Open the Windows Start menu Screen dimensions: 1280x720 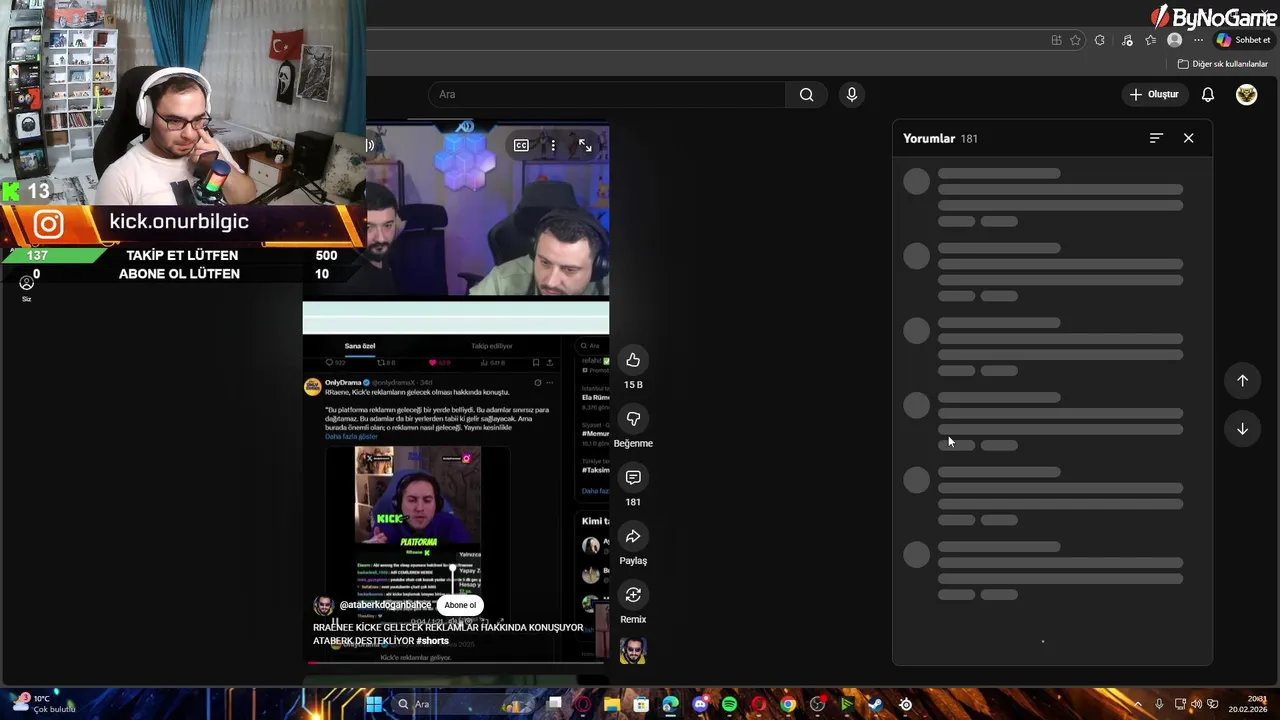[373, 704]
